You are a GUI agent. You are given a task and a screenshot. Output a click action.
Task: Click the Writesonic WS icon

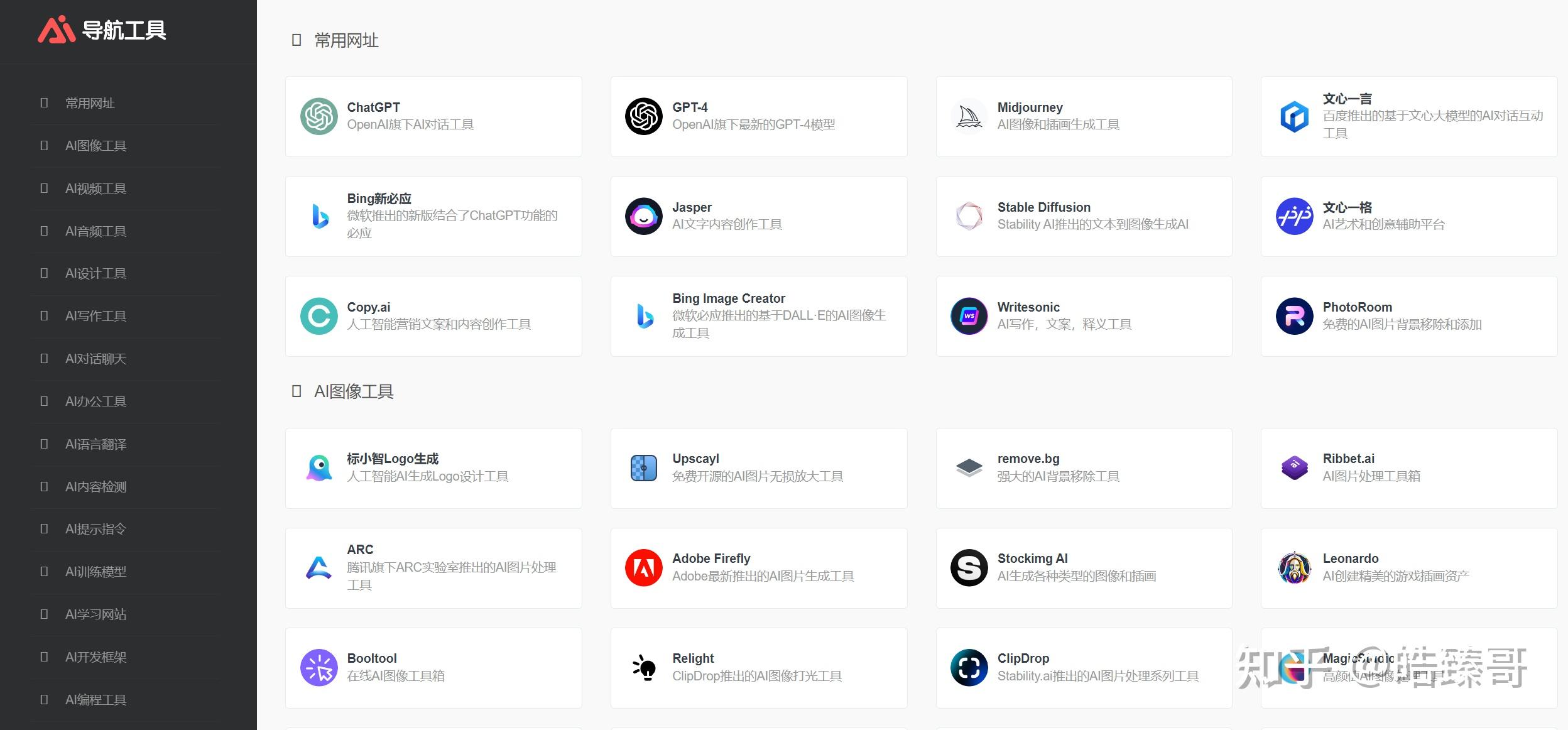969,316
